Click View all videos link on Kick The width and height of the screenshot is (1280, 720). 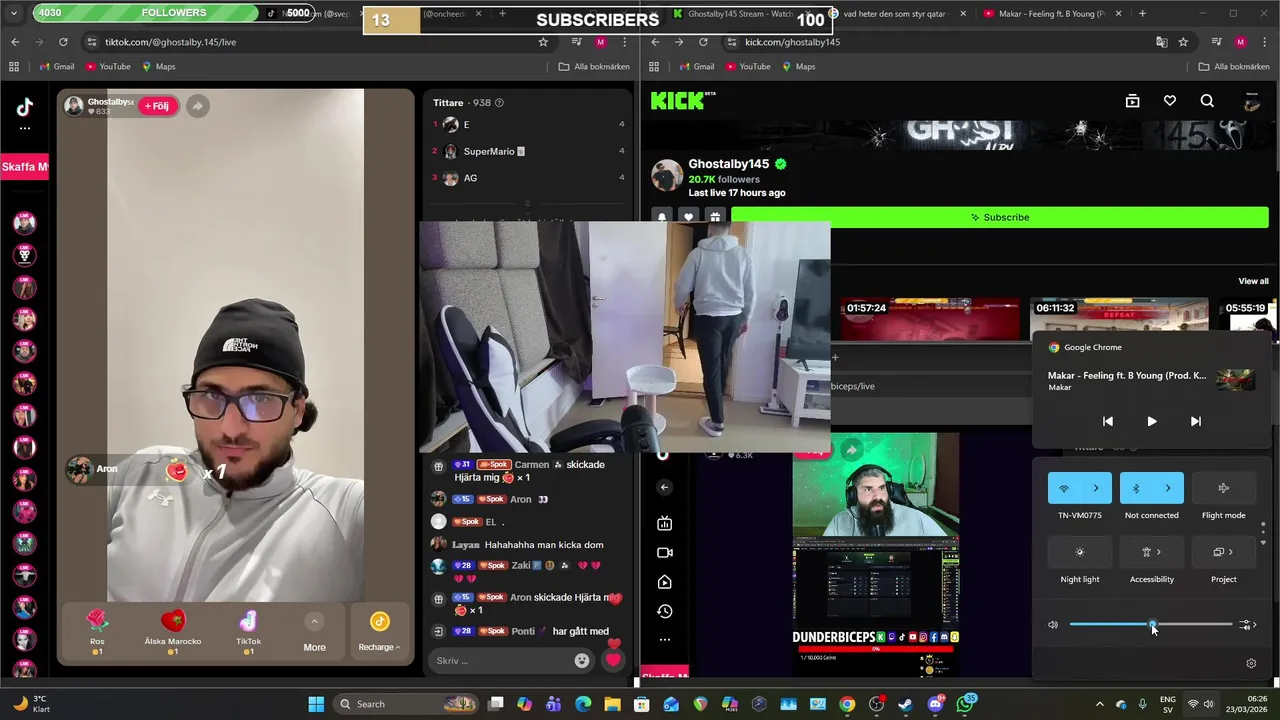1253,281
